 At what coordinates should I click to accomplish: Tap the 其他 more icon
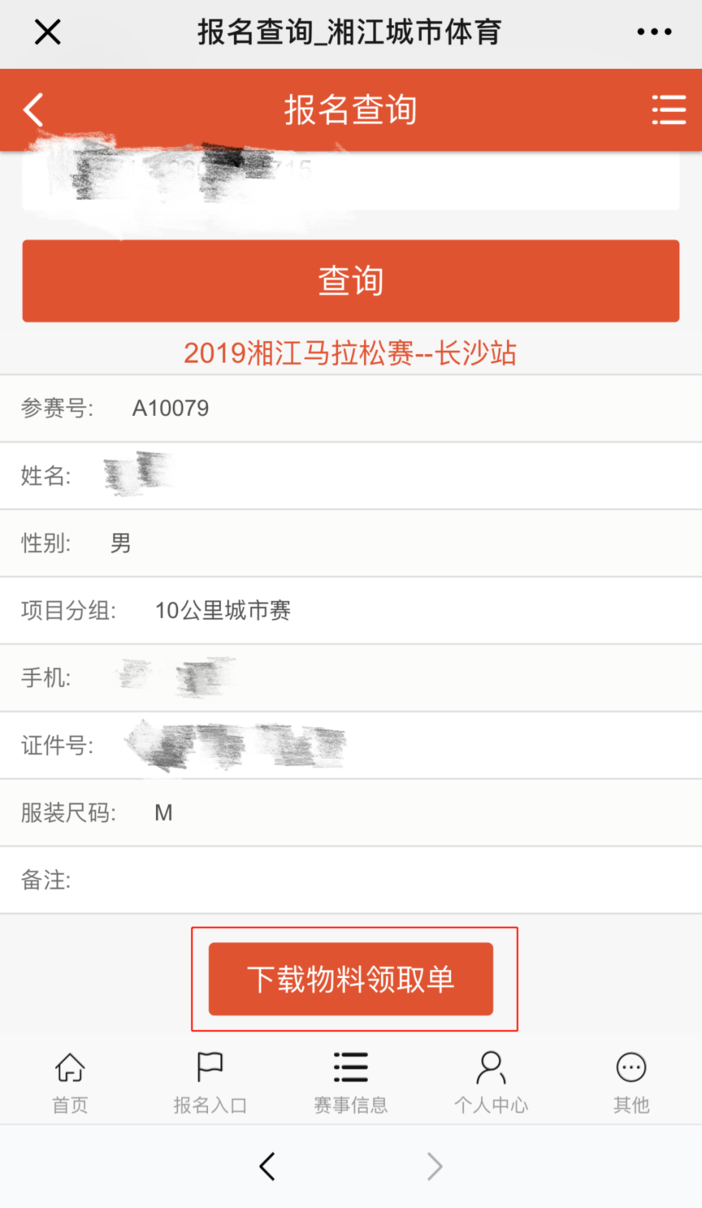[631, 1068]
